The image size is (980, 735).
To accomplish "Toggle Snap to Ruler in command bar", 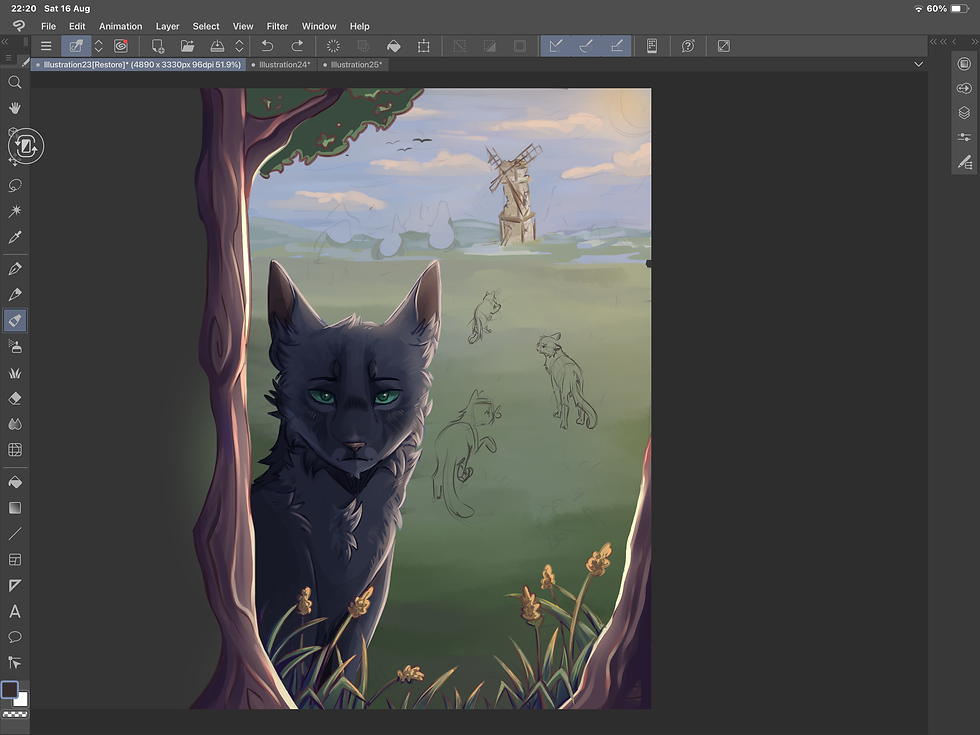I will coord(556,46).
